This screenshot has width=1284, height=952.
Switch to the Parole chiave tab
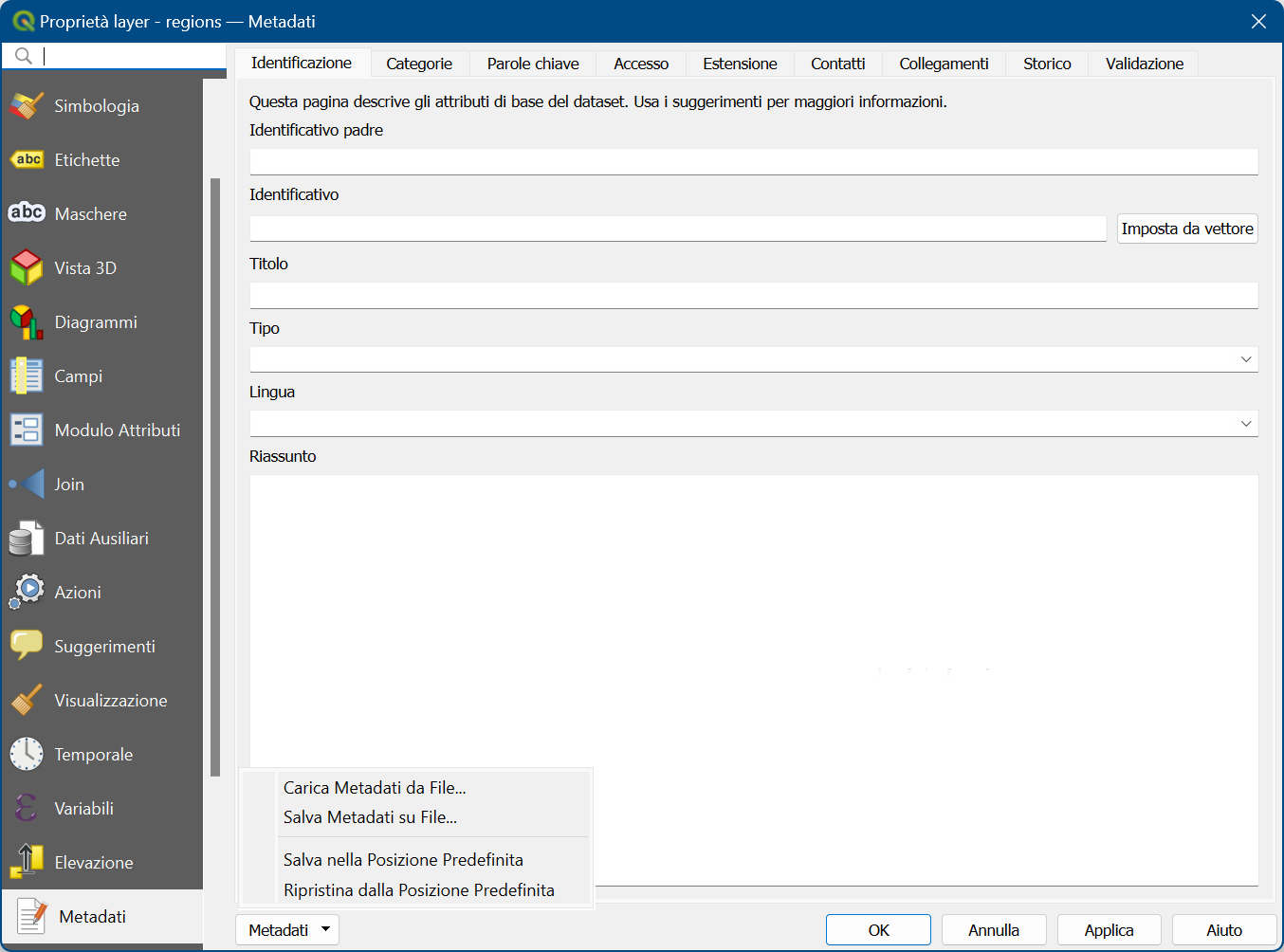pos(533,64)
